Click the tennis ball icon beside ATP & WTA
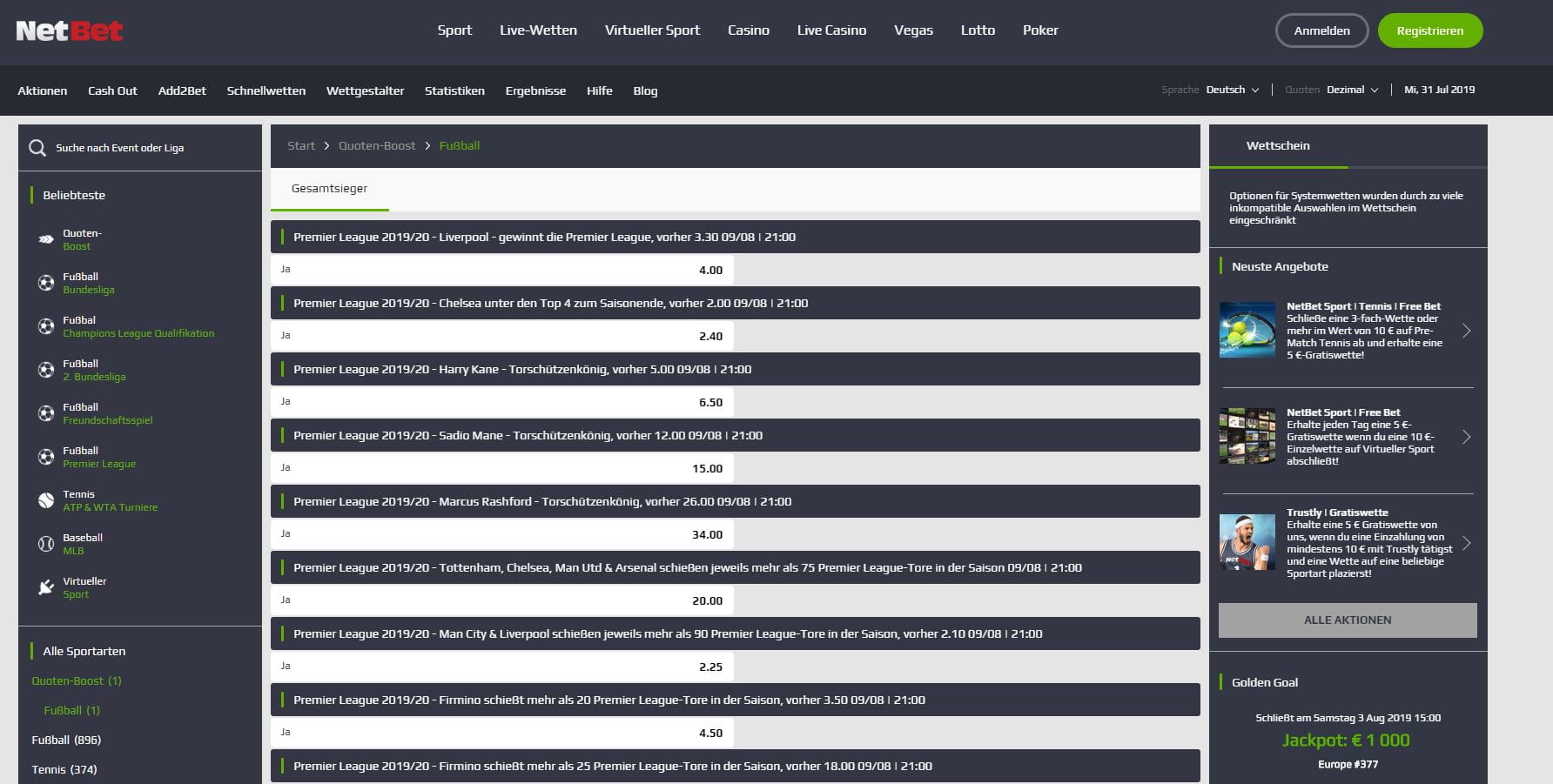1553x784 pixels. pos(46,500)
